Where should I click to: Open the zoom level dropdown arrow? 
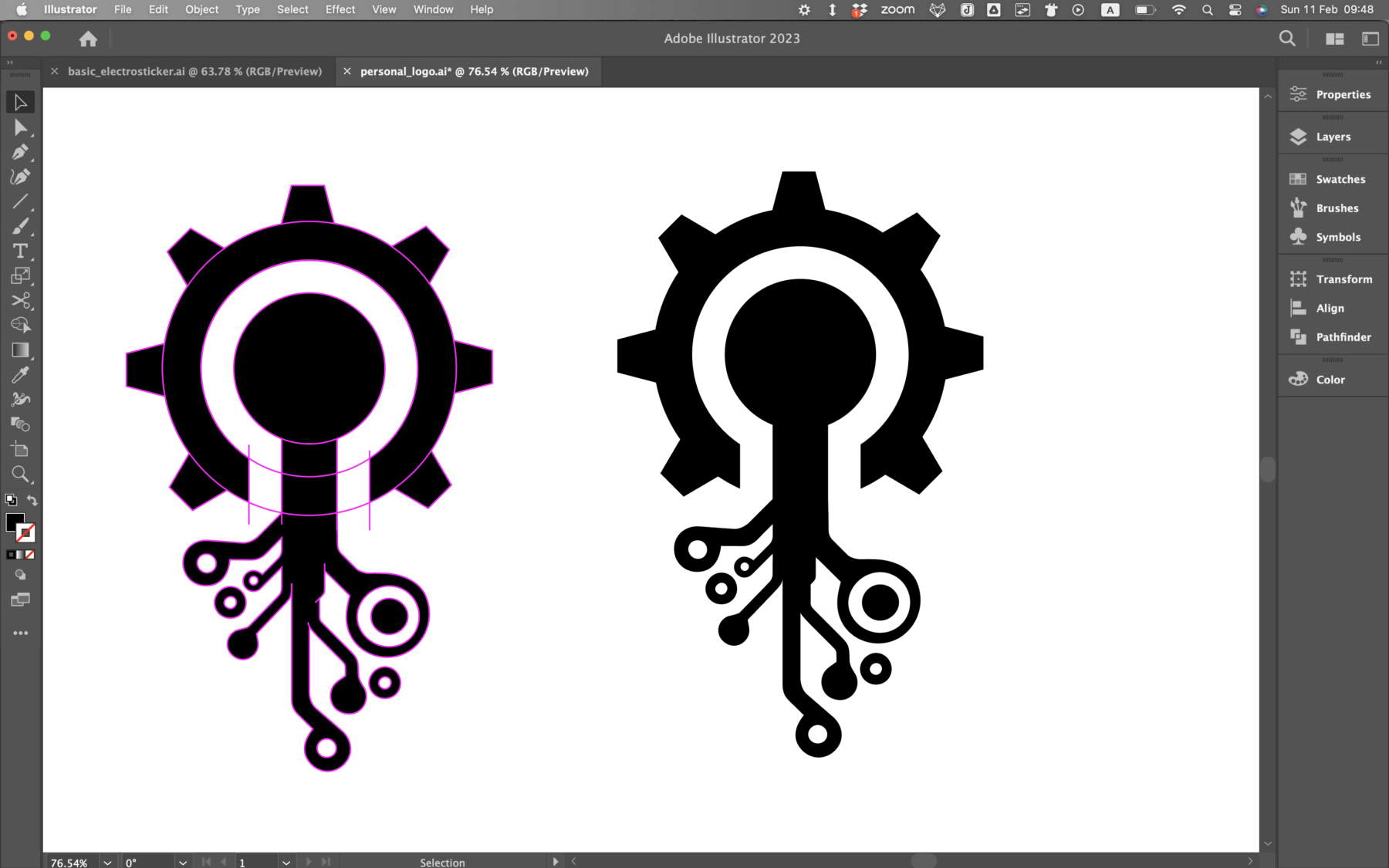click(x=107, y=862)
